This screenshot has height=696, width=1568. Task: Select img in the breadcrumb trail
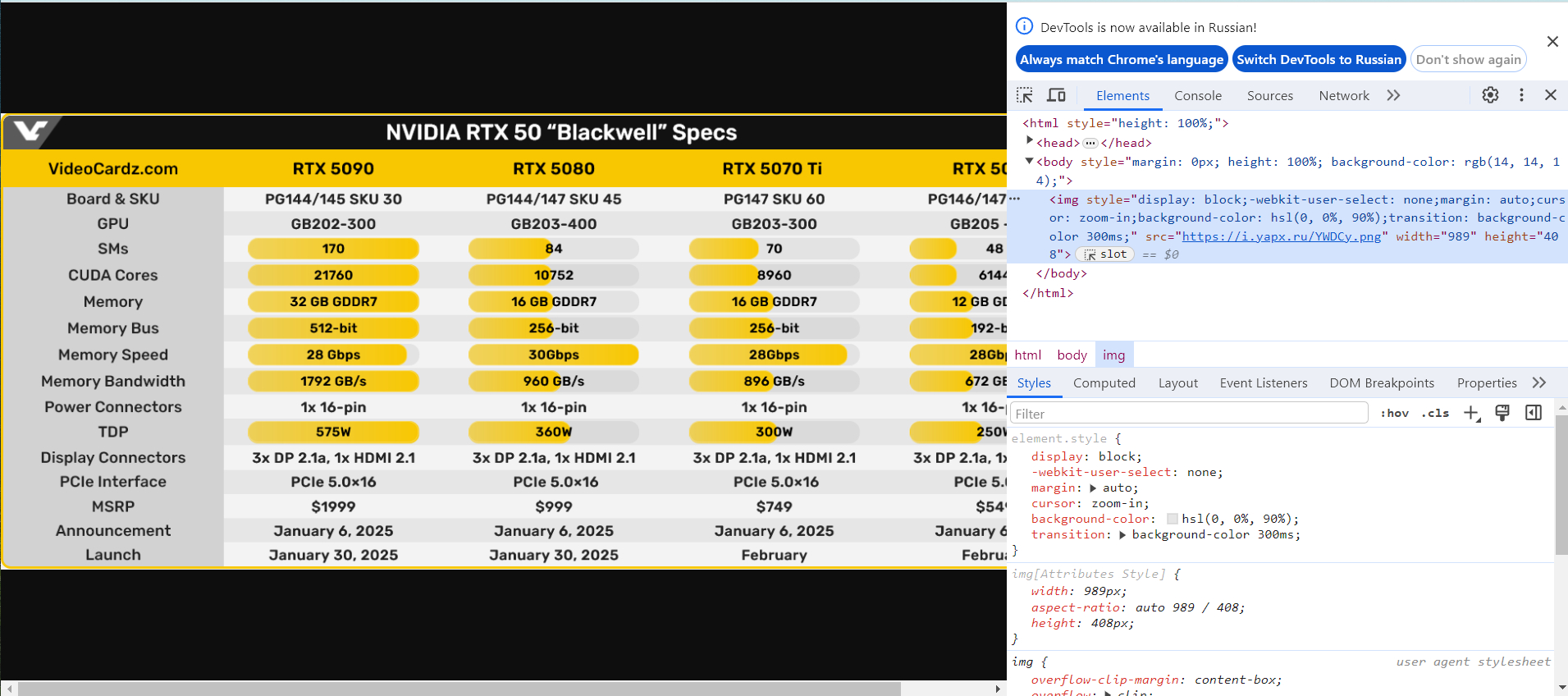pyautogui.click(x=1114, y=355)
